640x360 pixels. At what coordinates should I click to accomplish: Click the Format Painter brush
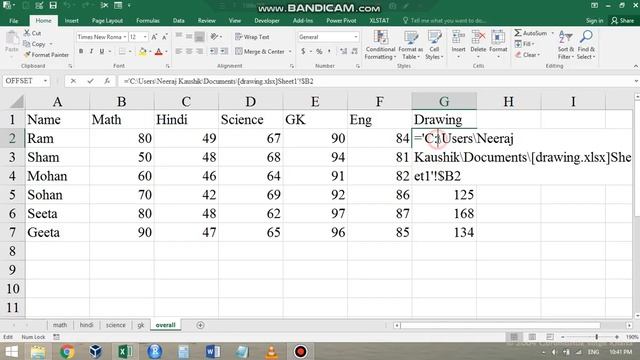27,54
